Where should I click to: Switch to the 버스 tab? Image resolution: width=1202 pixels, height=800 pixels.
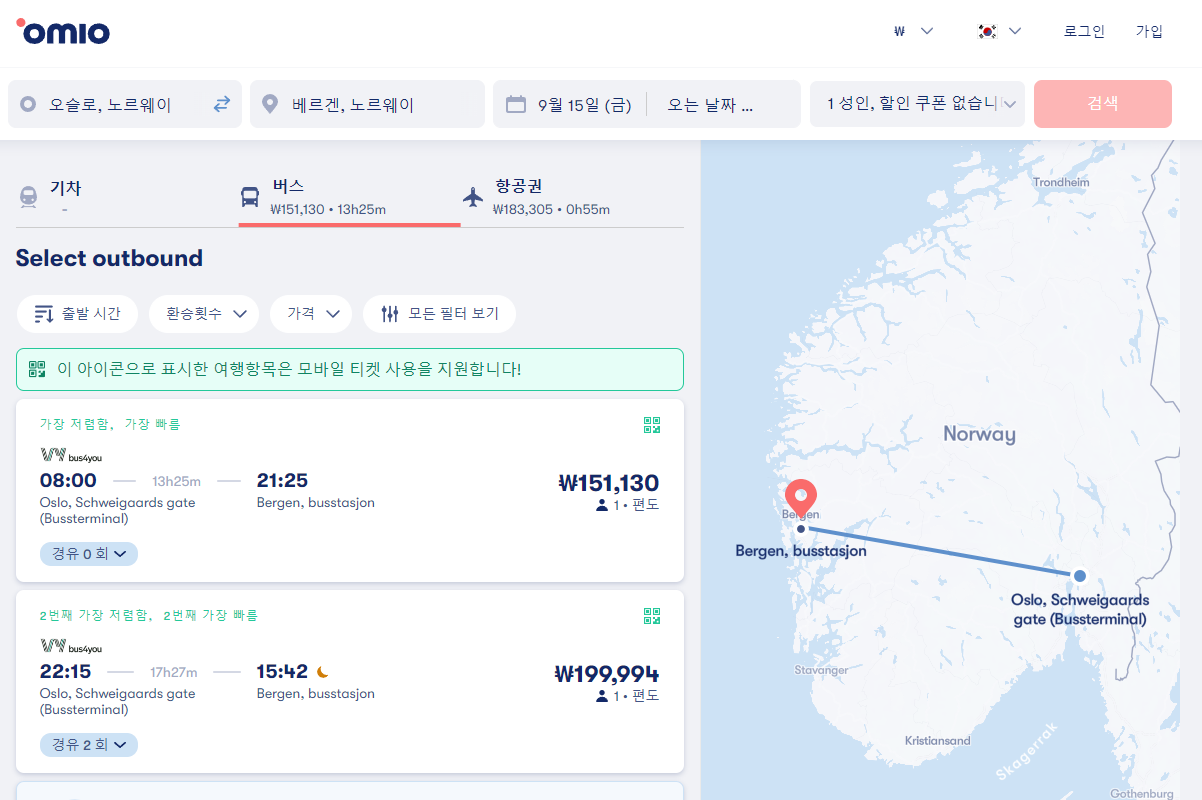pyautogui.click(x=349, y=196)
